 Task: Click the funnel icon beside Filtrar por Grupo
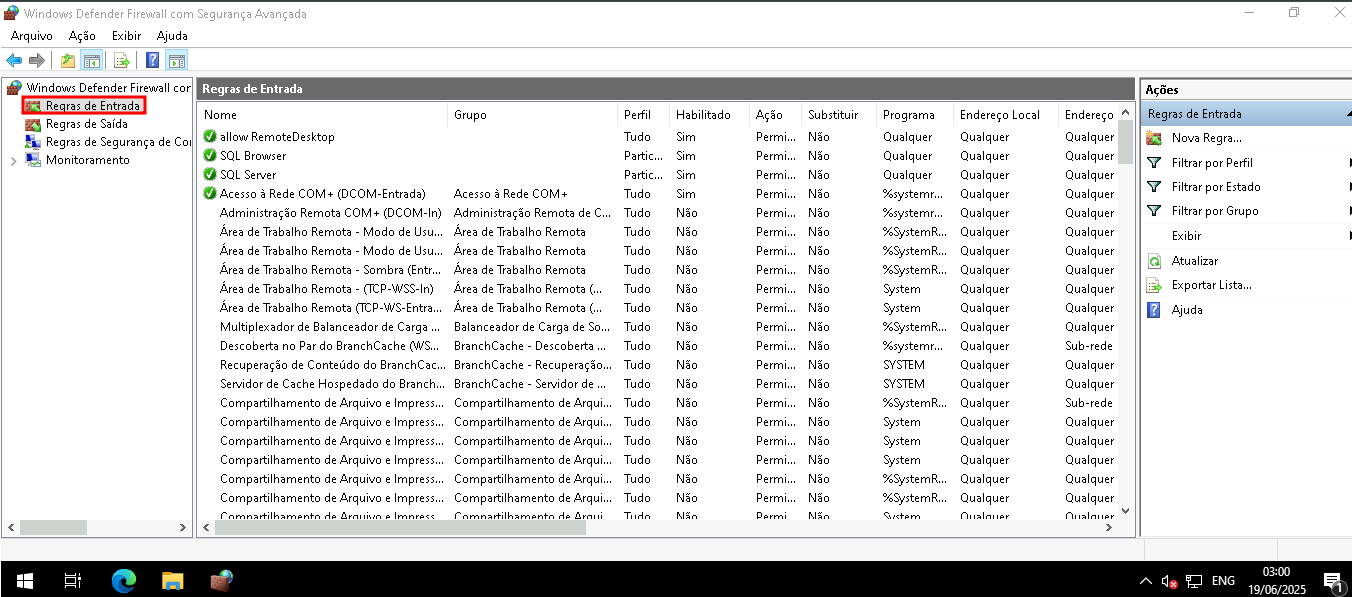pos(1154,211)
